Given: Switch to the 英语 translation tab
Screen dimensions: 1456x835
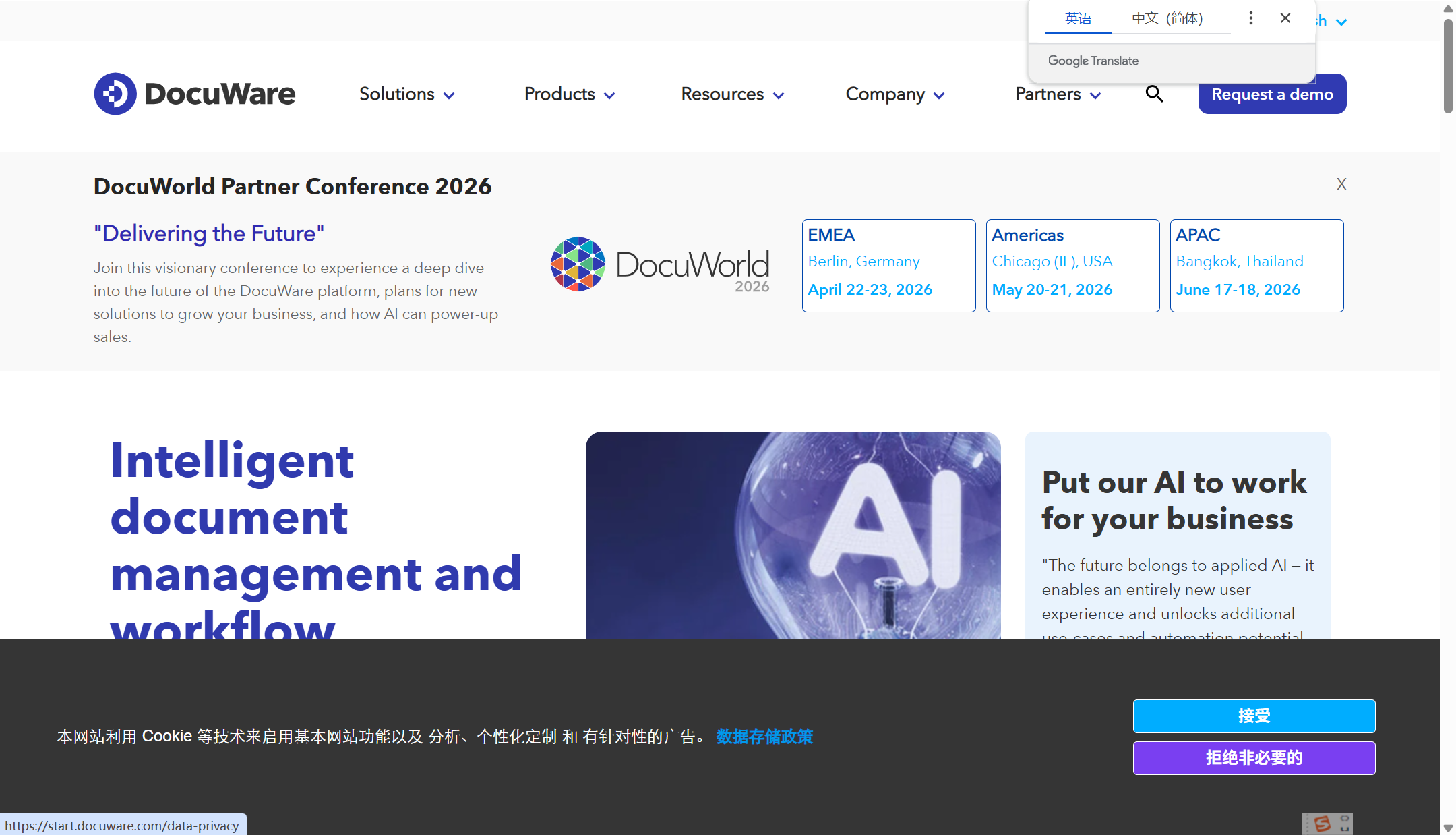Looking at the screenshot, I should [x=1078, y=19].
